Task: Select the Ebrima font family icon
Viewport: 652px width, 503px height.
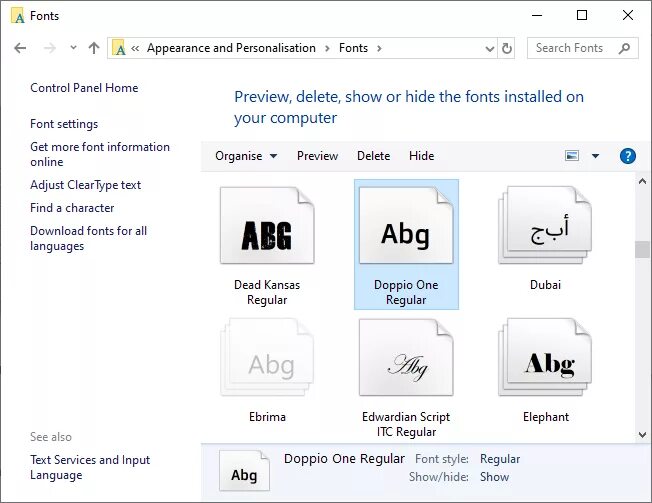Action: 267,358
